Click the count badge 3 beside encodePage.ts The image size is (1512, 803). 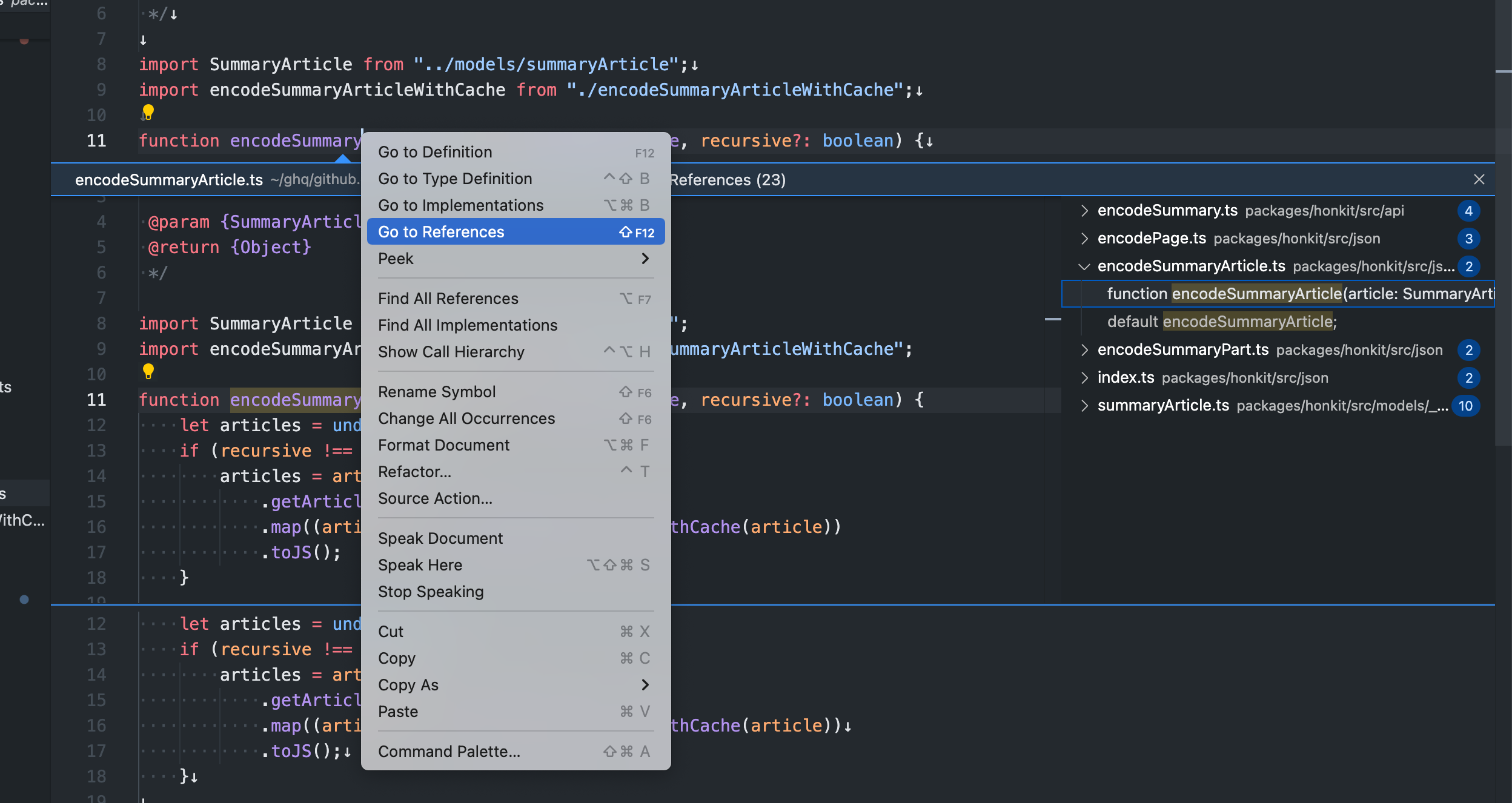[x=1468, y=239]
